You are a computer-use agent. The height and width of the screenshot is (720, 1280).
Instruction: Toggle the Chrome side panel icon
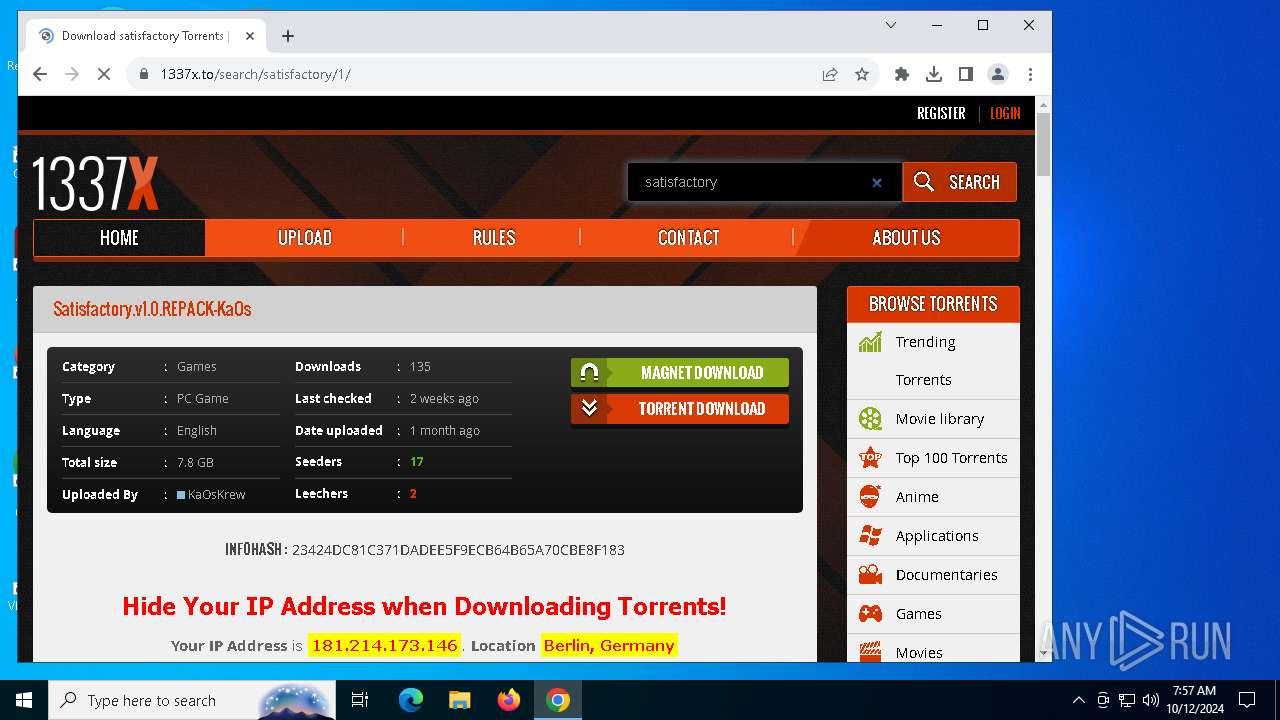click(966, 74)
